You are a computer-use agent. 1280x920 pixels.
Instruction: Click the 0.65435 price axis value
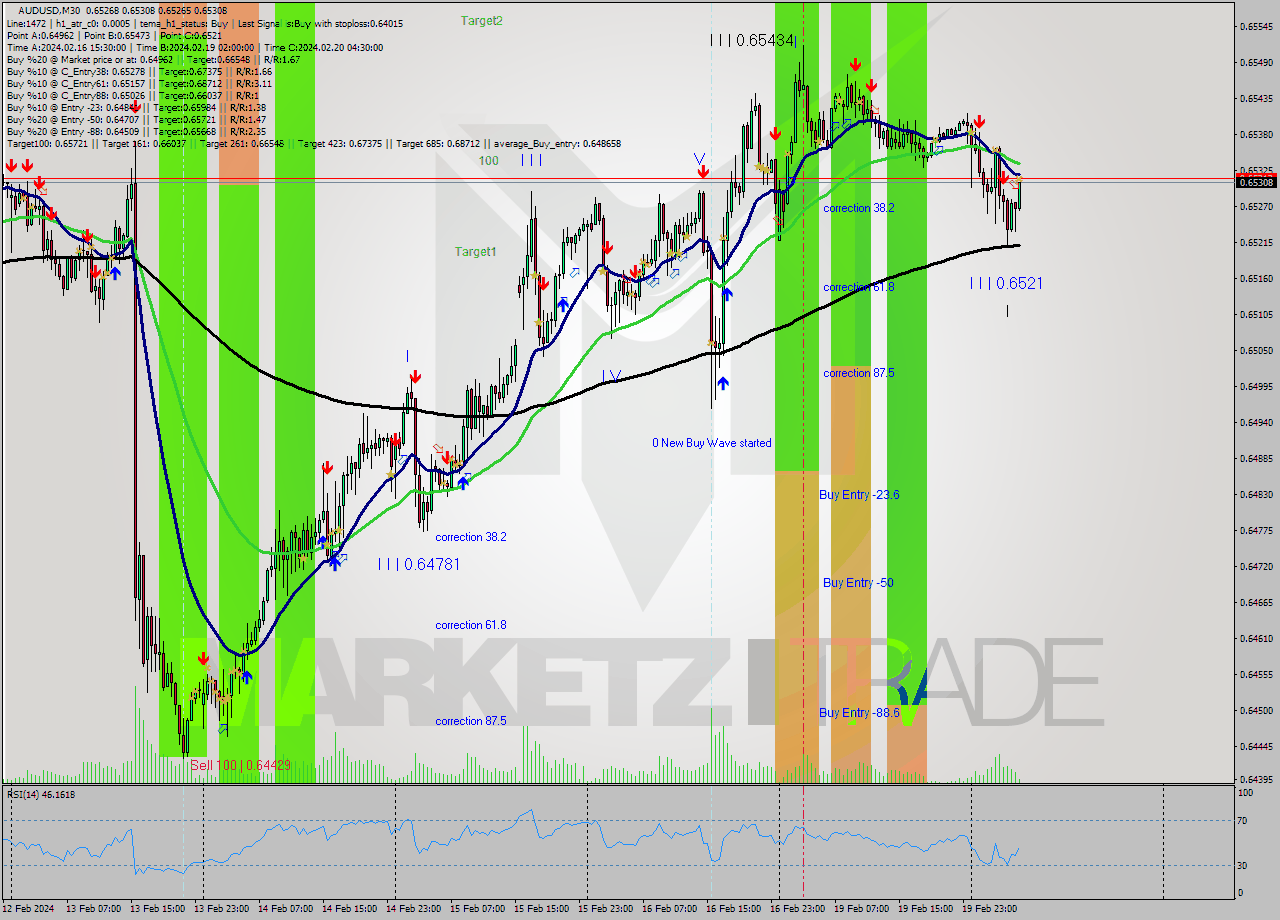[1256, 98]
